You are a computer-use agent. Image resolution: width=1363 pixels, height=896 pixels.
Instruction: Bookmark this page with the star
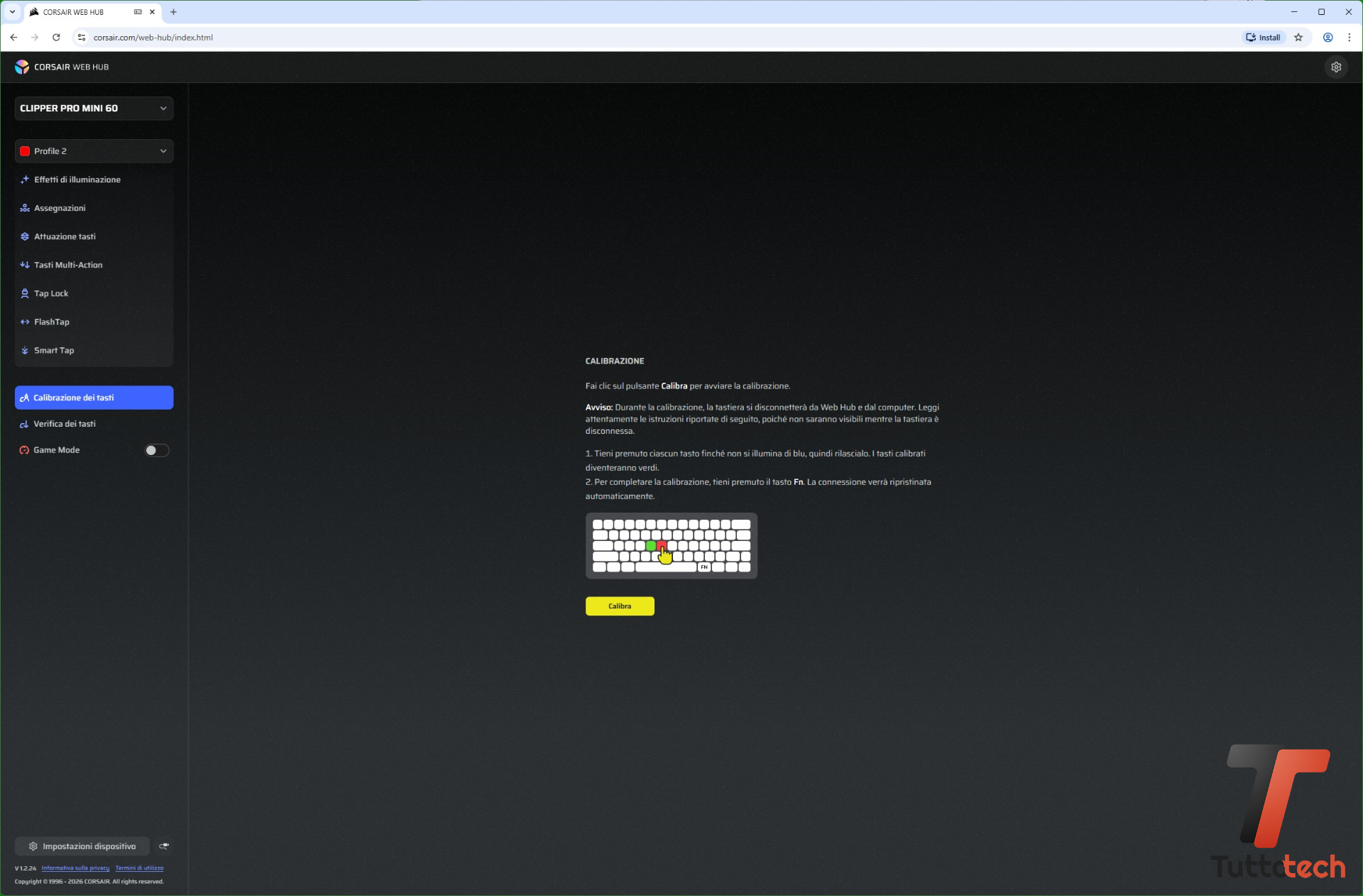click(1298, 38)
